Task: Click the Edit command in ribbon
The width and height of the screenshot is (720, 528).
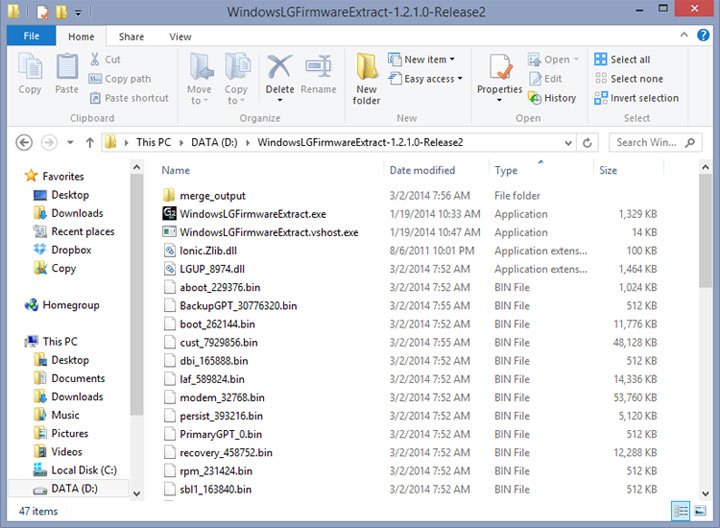Action: 546,79
